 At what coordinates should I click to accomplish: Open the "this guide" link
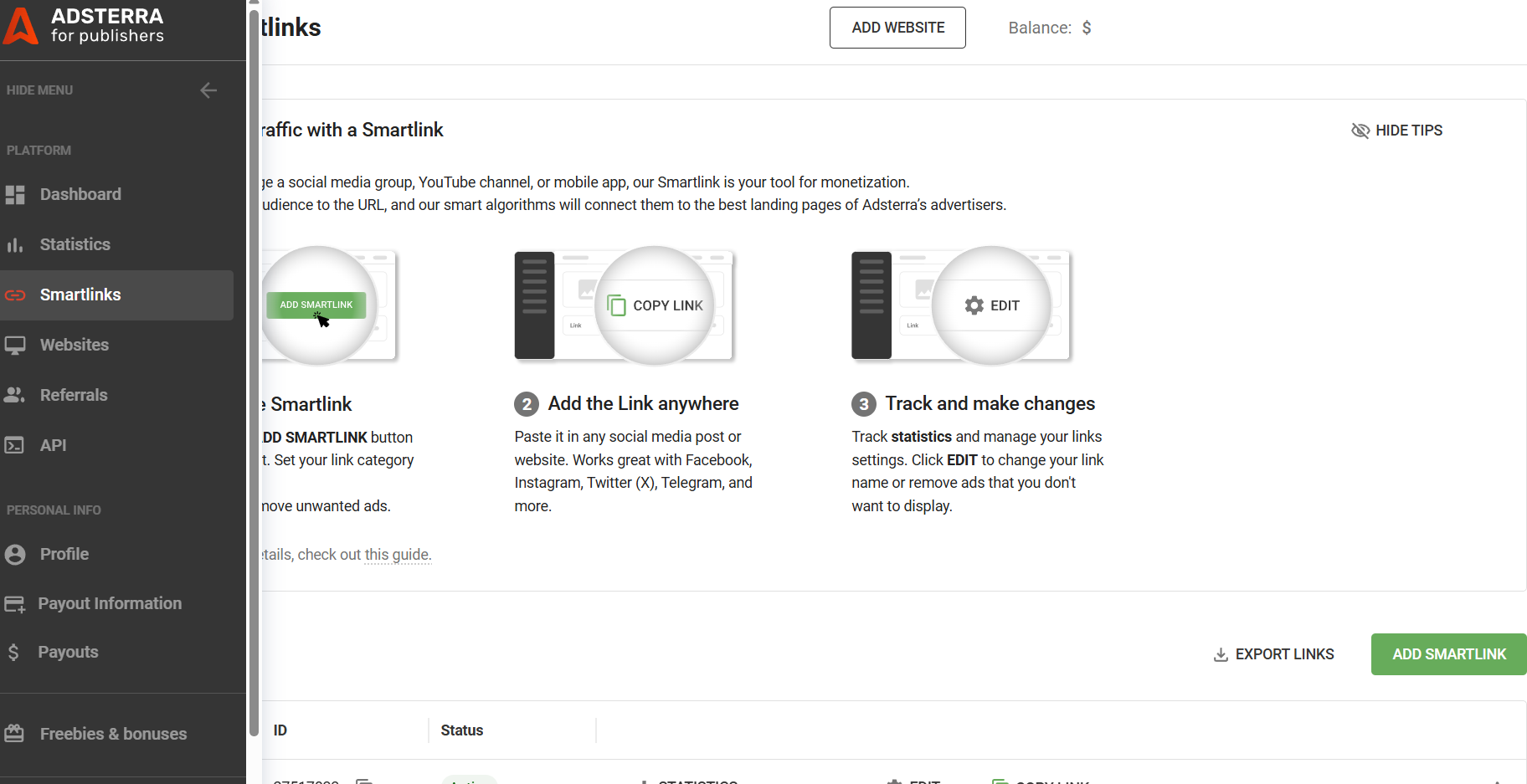coord(398,555)
